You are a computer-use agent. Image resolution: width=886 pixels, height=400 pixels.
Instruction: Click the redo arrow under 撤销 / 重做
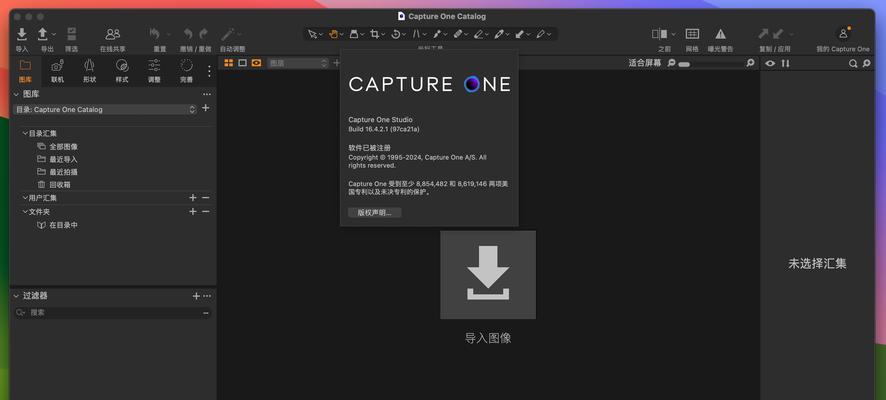coord(203,34)
